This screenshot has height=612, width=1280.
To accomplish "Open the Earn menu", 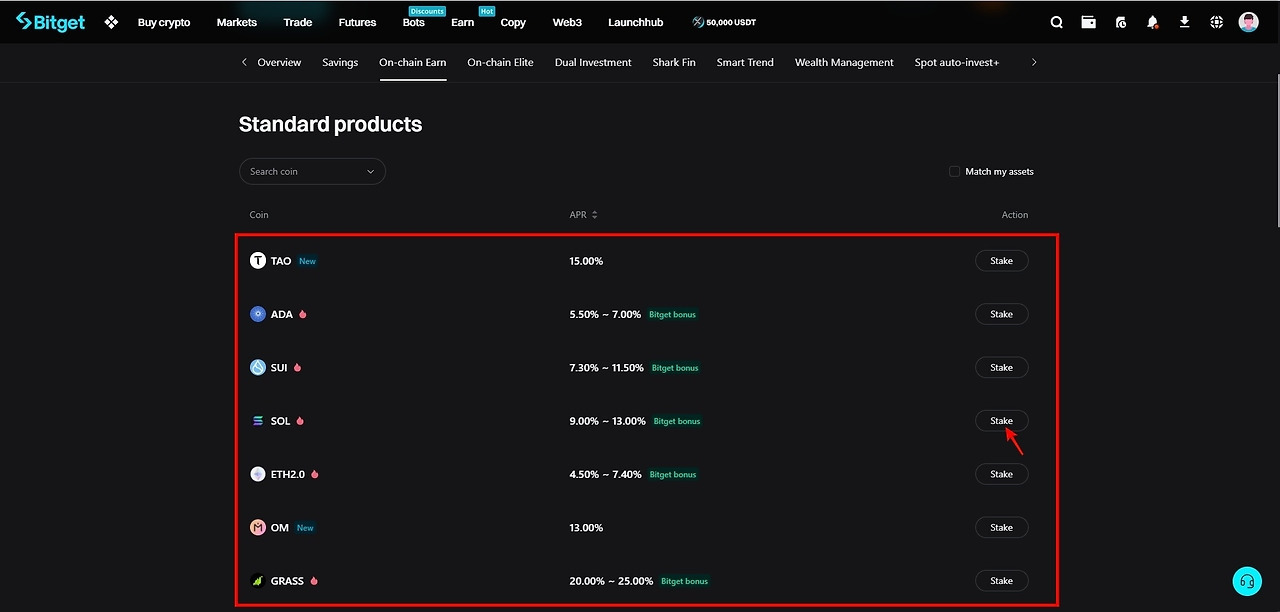I will [462, 22].
